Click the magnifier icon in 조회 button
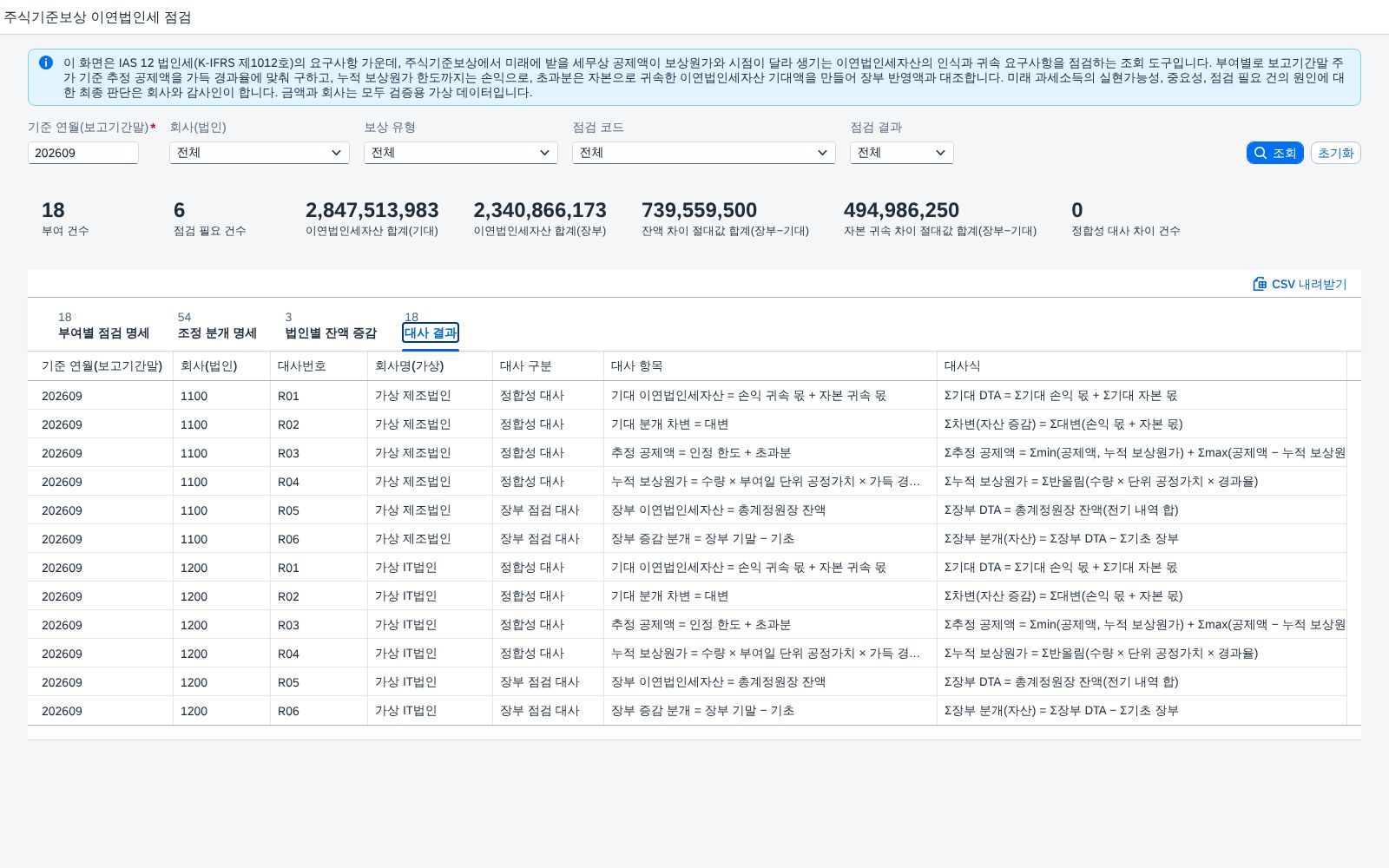The width and height of the screenshot is (1389, 868). pyautogui.click(x=1261, y=153)
